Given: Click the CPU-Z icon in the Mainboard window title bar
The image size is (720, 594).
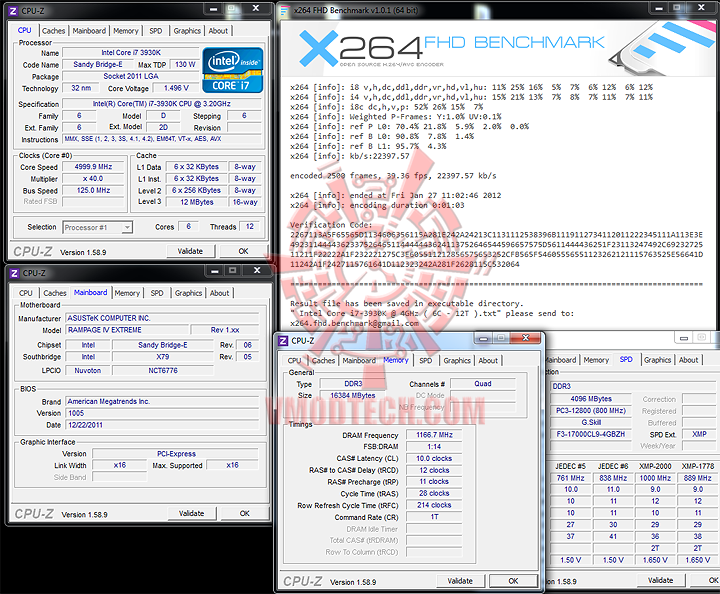Looking at the screenshot, I should pos(14,273).
